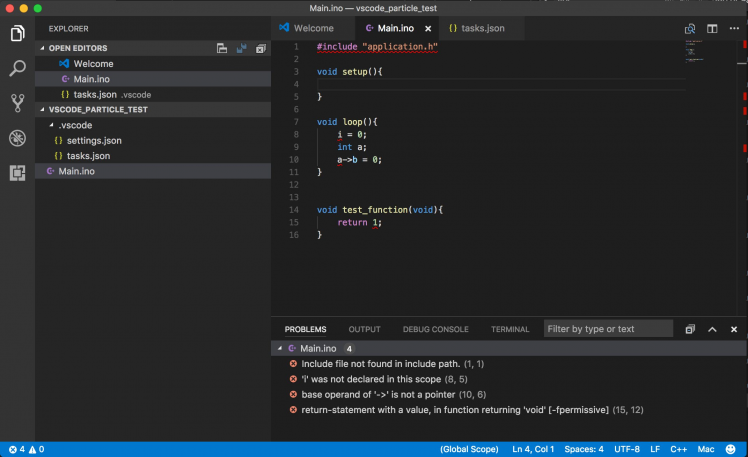
Task: Collapse the Main.ino problems group
Action: pos(279,348)
